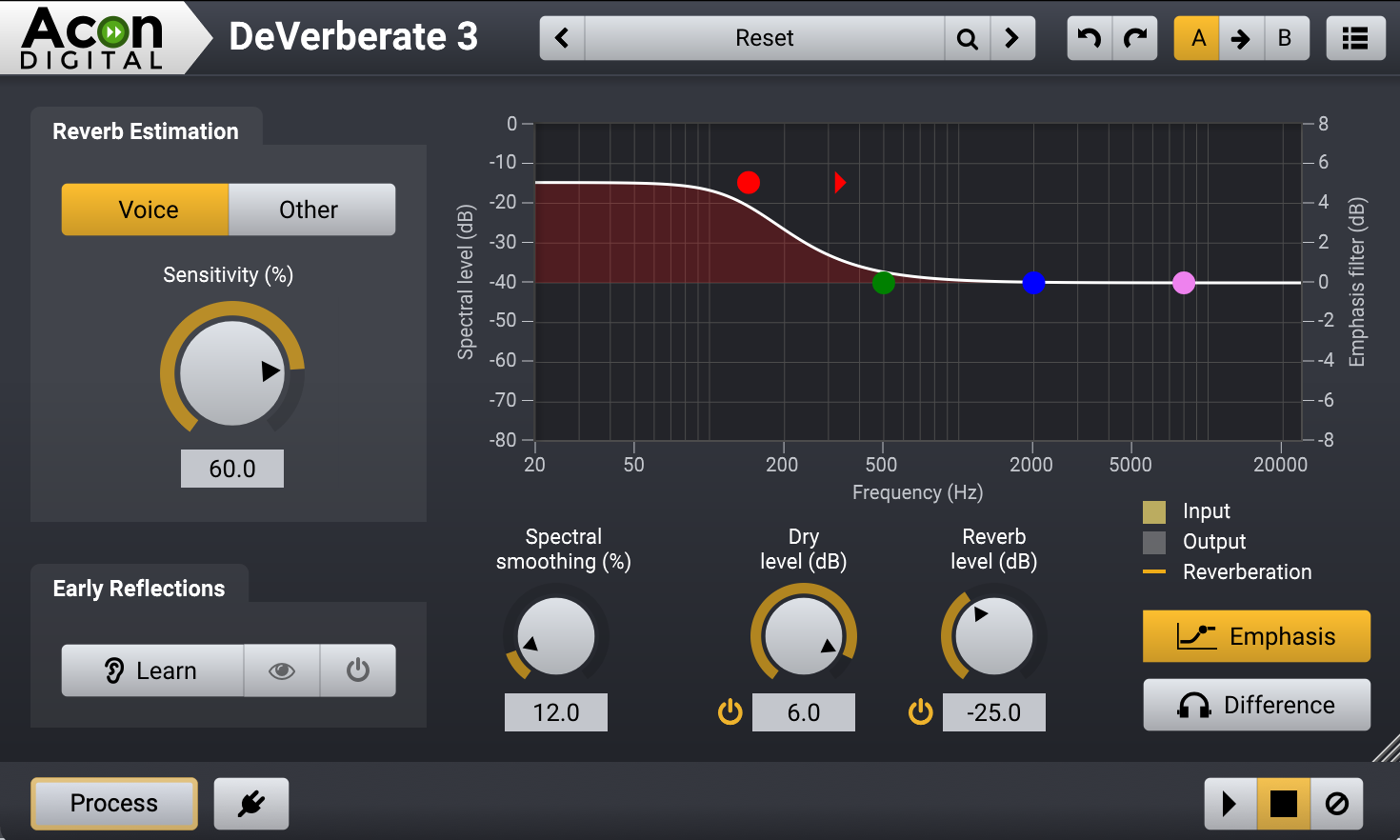1400x840 pixels.
Task: Click the Output legend color swatch
Action: tap(1154, 543)
